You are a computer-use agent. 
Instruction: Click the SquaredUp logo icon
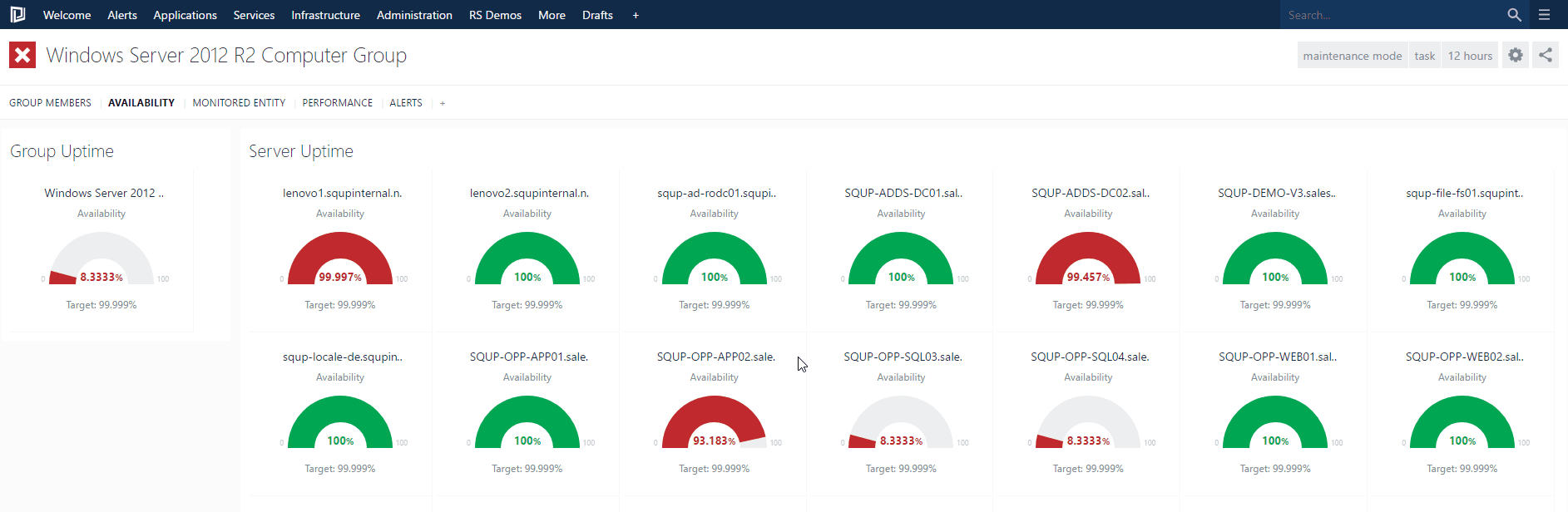[17, 15]
